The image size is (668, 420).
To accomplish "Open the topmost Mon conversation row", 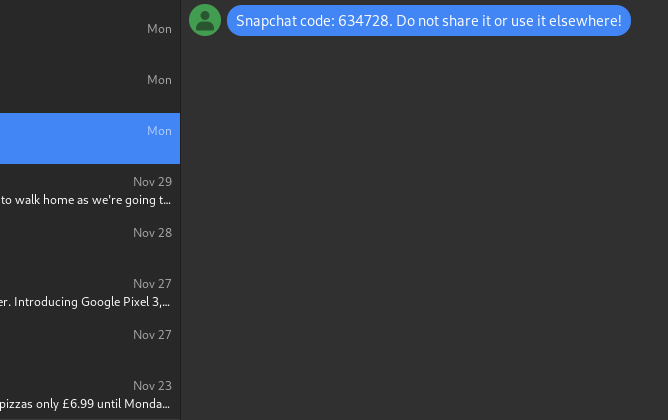I will point(90,36).
